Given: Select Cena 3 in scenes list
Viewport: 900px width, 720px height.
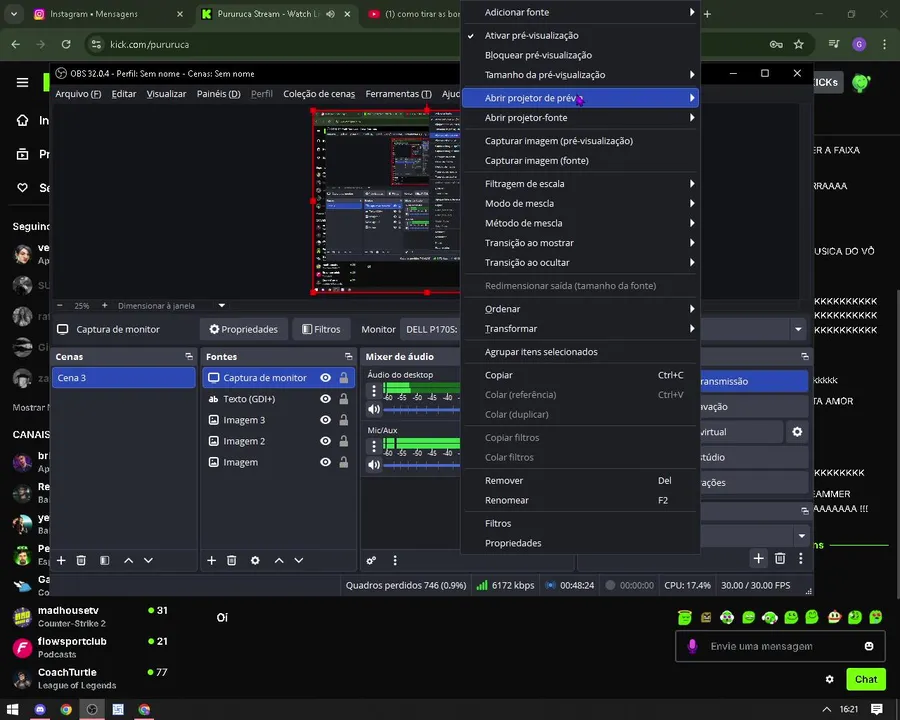Looking at the screenshot, I should tap(124, 378).
